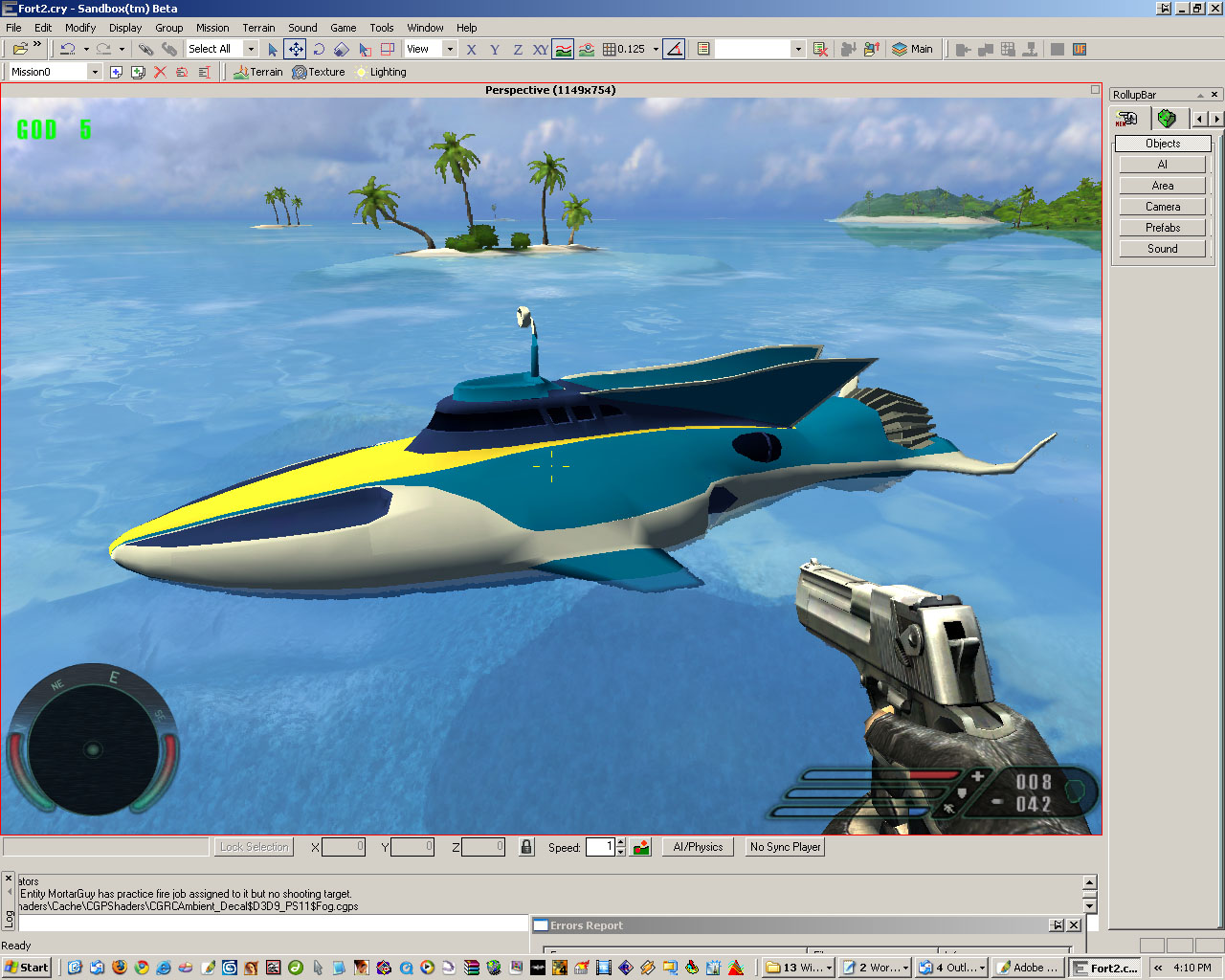The width and height of the screenshot is (1225, 980).
Task: Constrain to the X axis
Action: click(x=471, y=49)
